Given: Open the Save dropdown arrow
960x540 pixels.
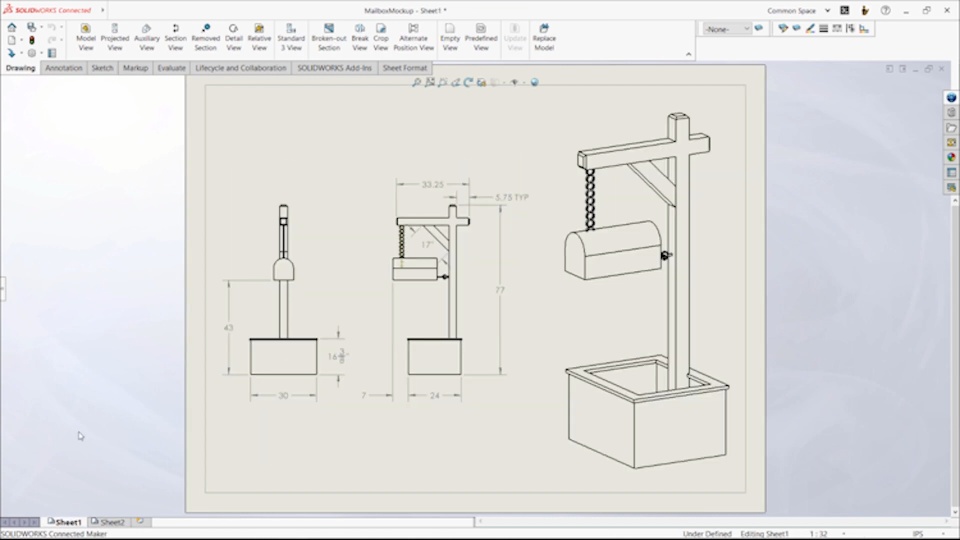Looking at the screenshot, I should pos(41,27).
